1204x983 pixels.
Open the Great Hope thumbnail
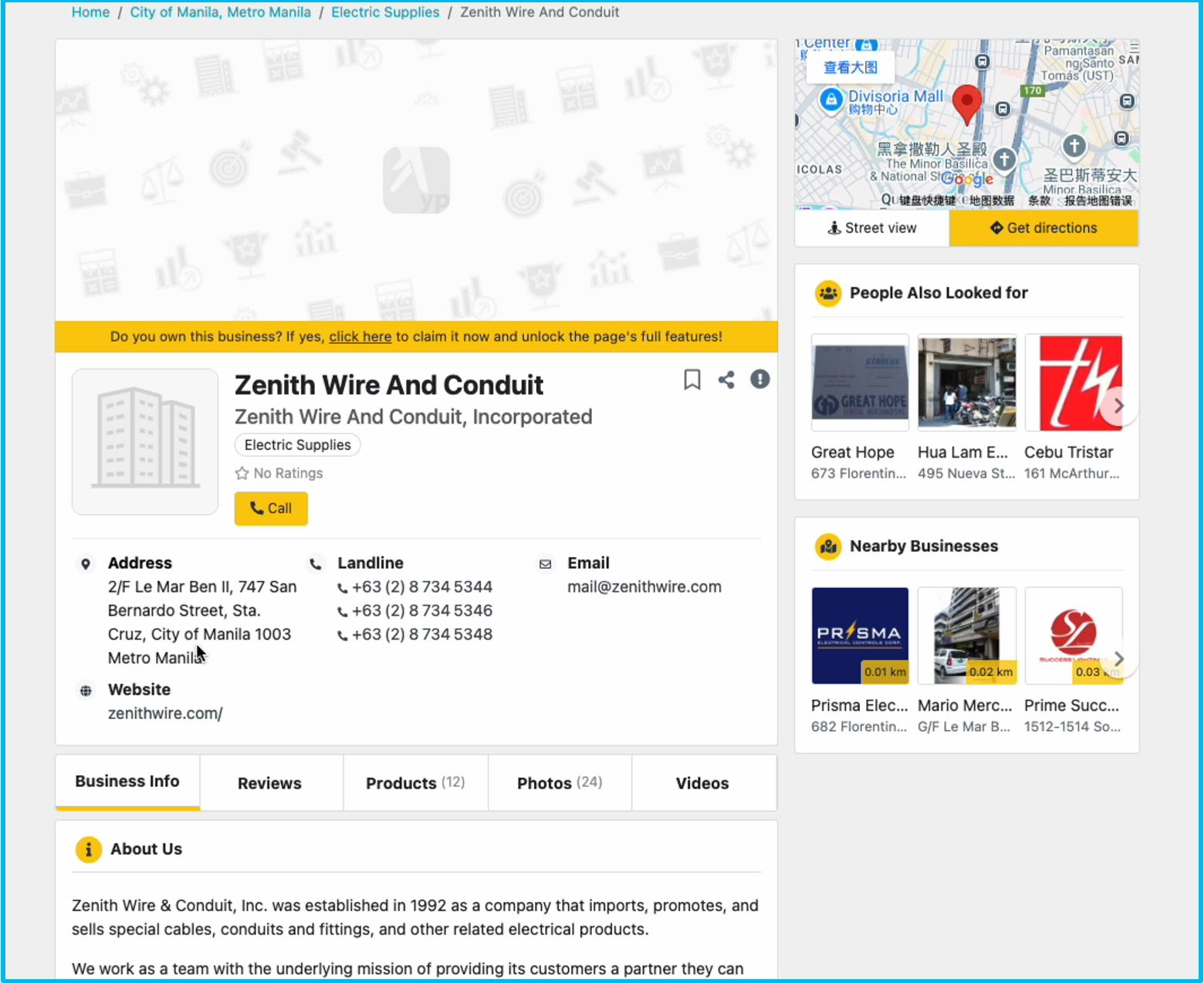point(860,383)
